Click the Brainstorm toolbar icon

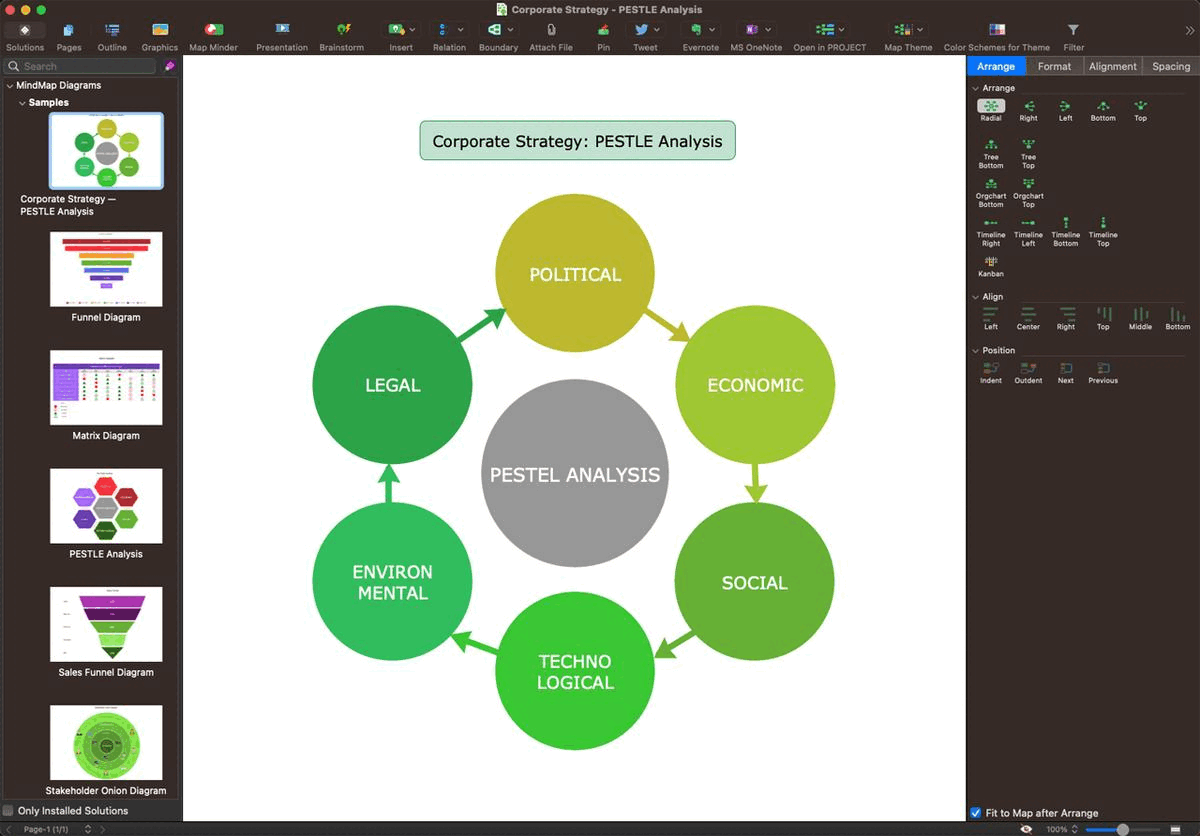343,31
